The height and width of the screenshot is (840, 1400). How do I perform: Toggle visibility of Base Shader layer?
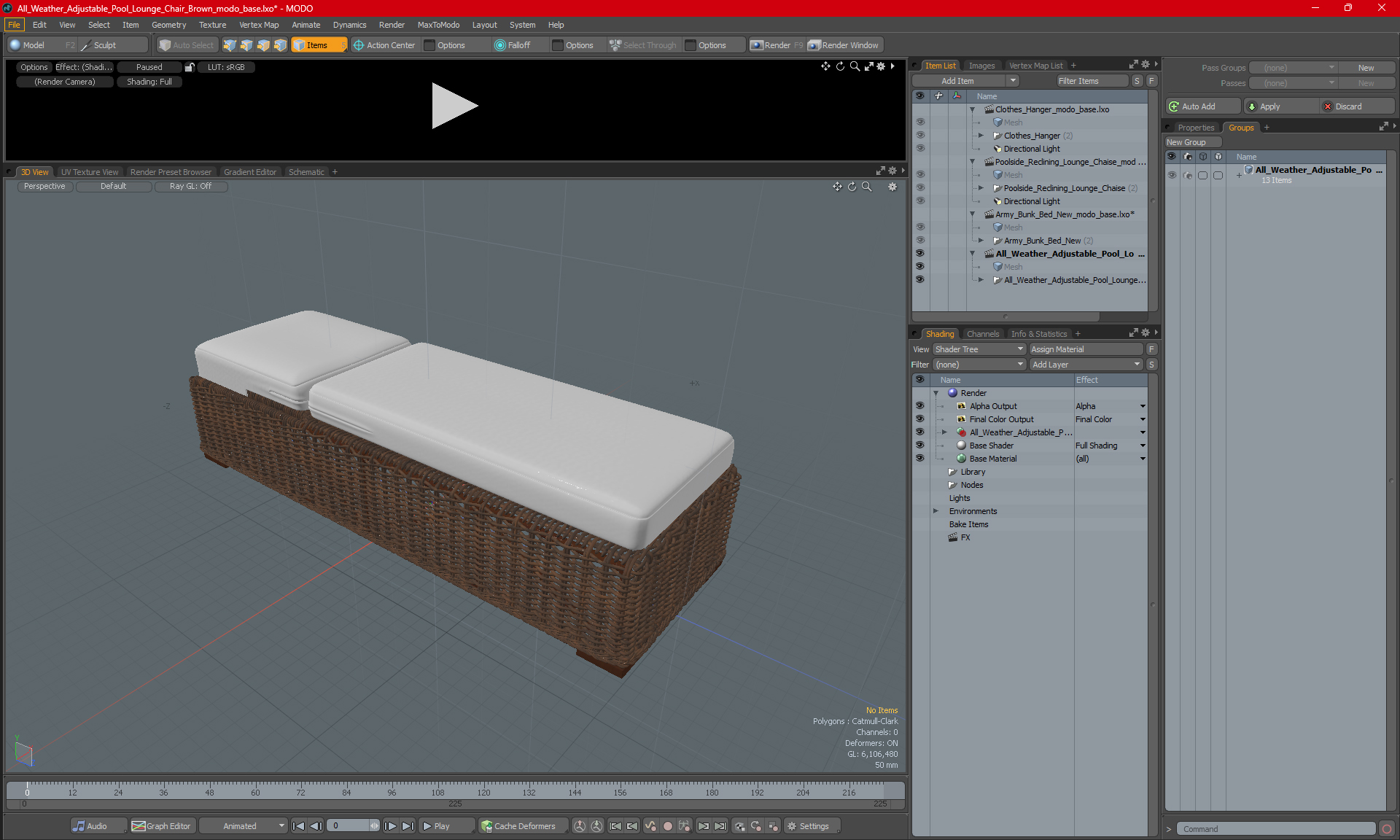coord(919,446)
